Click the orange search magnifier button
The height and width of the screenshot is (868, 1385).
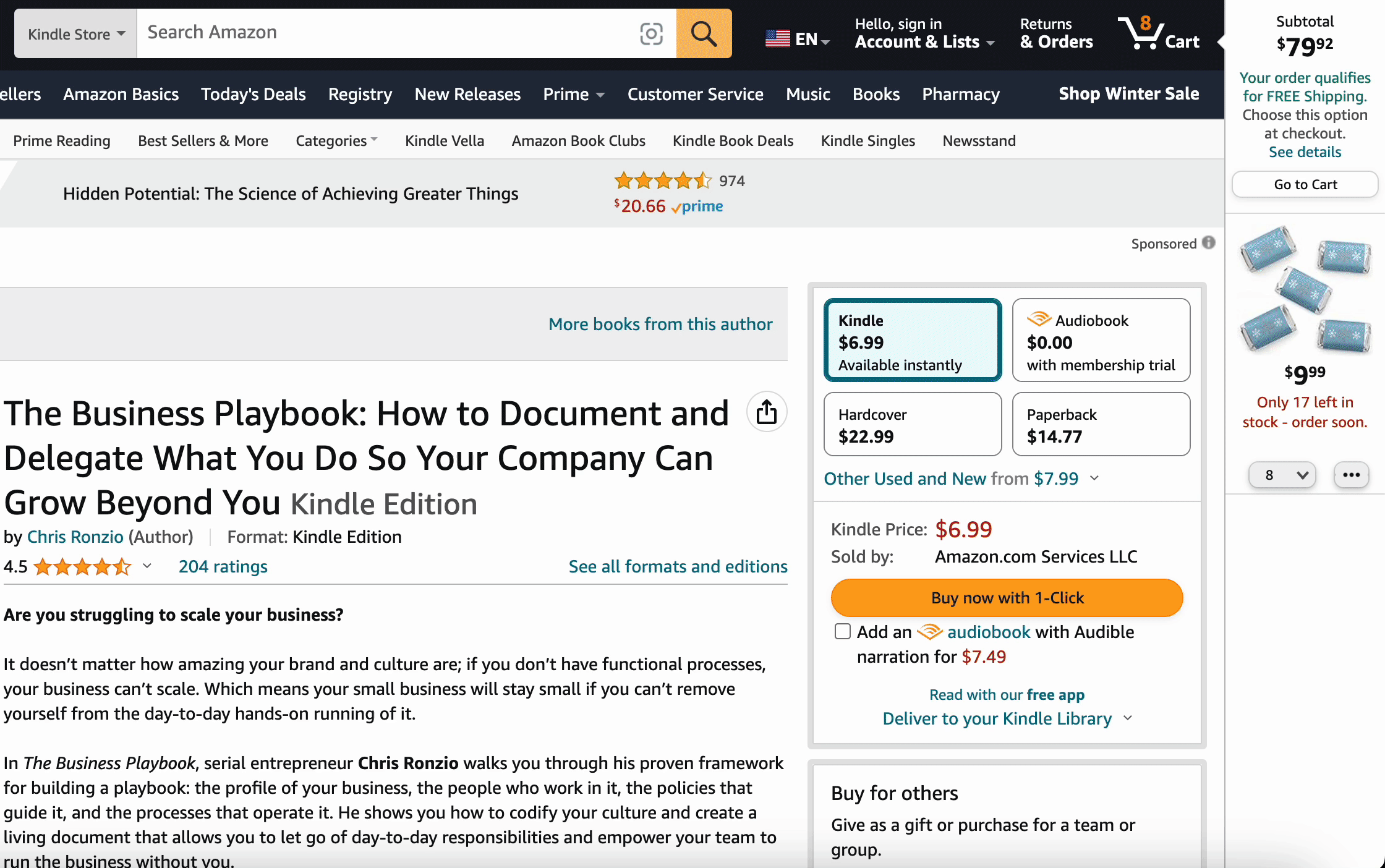coord(704,33)
